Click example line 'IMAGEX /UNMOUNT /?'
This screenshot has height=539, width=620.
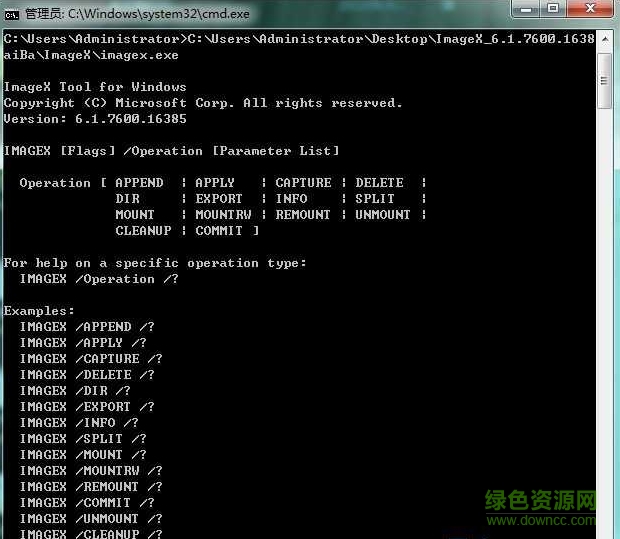click(91, 518)
